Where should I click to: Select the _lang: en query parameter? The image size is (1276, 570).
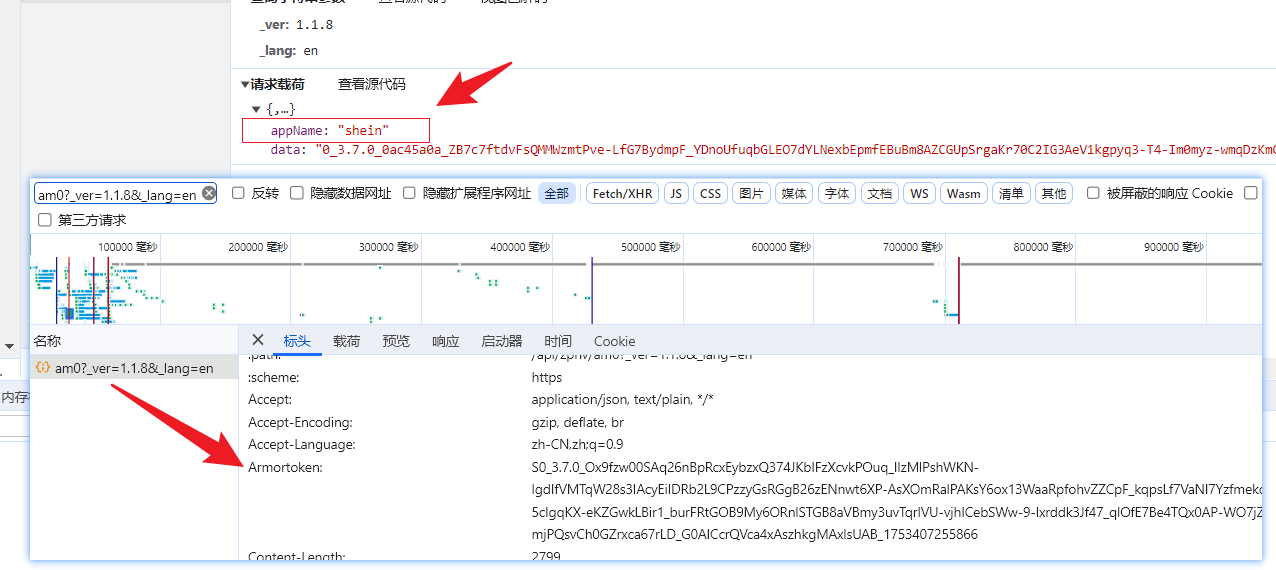point(289,50)
